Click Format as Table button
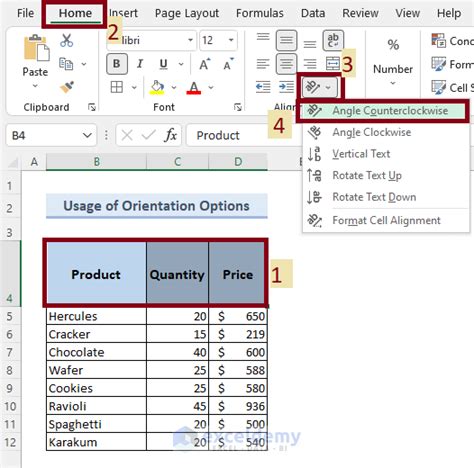Image resolution: width=474 pixels, height=468 pixels. click(x=452, y=64)
